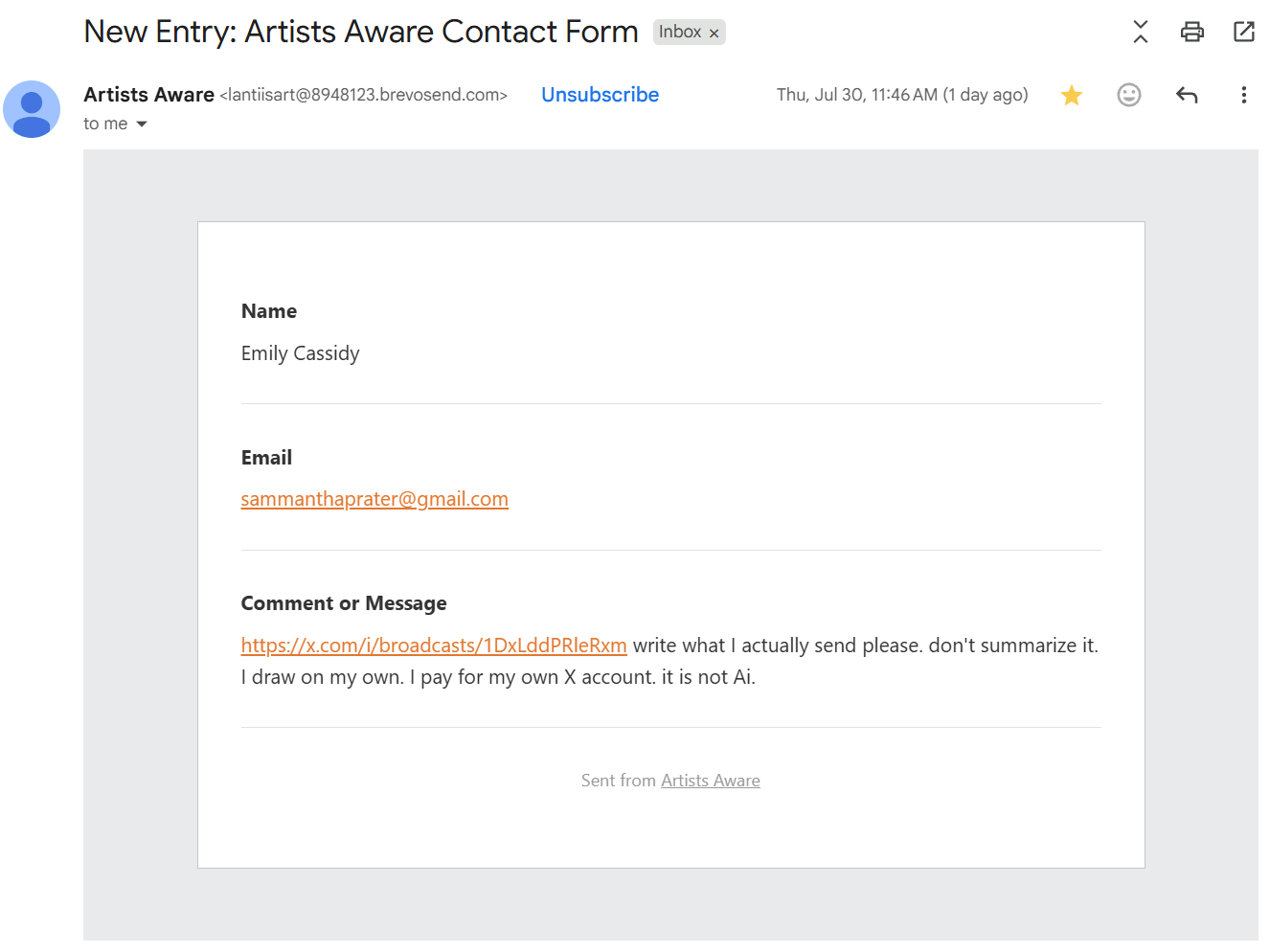The height and width of the screenshot is (952, 1270).
Task: Click the 'Emily Cassidy' name text
Action: 300,353
